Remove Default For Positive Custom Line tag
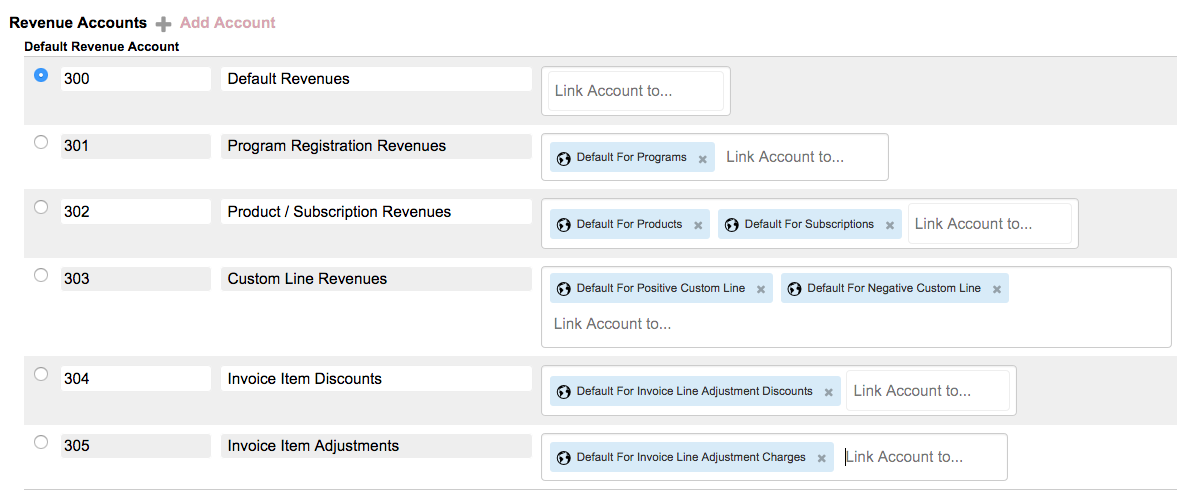Image resolution: width=1177 pixels, height=501 pixels. point(760,289)
